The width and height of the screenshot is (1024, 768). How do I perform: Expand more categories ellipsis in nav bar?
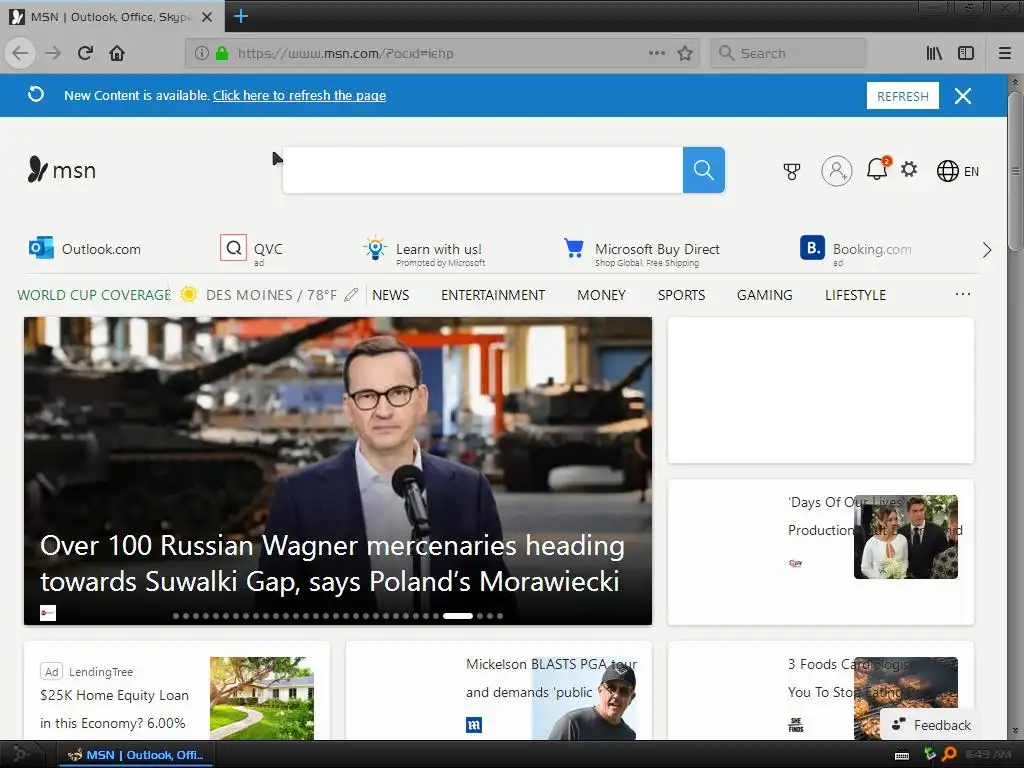point(963,294)
